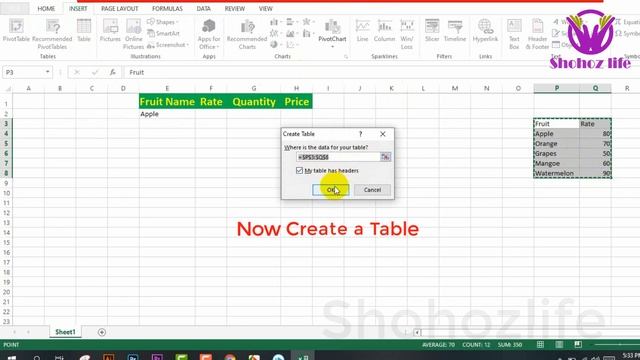Cancel the formula bar entry
640x360 pixels.
click(x=76, y=72)
